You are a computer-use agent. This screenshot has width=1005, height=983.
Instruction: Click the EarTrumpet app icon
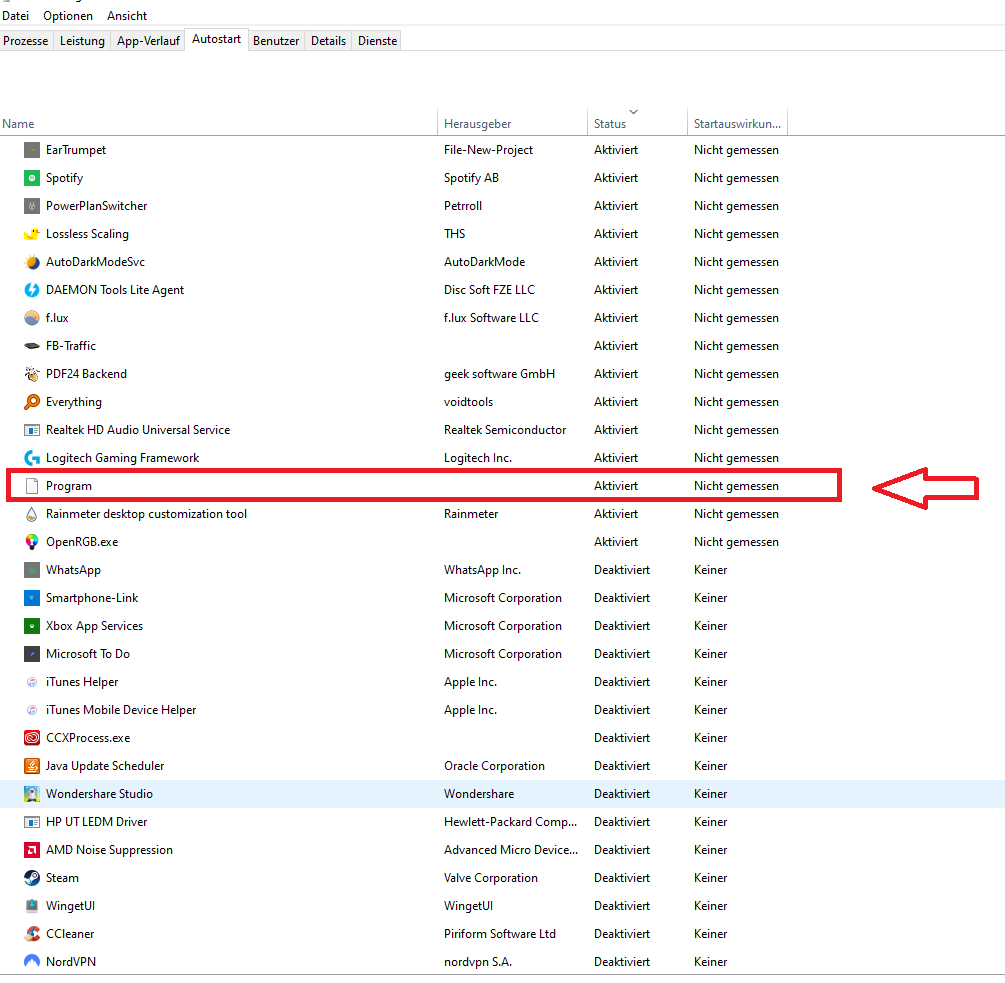pyautogui.click(x=31, y=150)
